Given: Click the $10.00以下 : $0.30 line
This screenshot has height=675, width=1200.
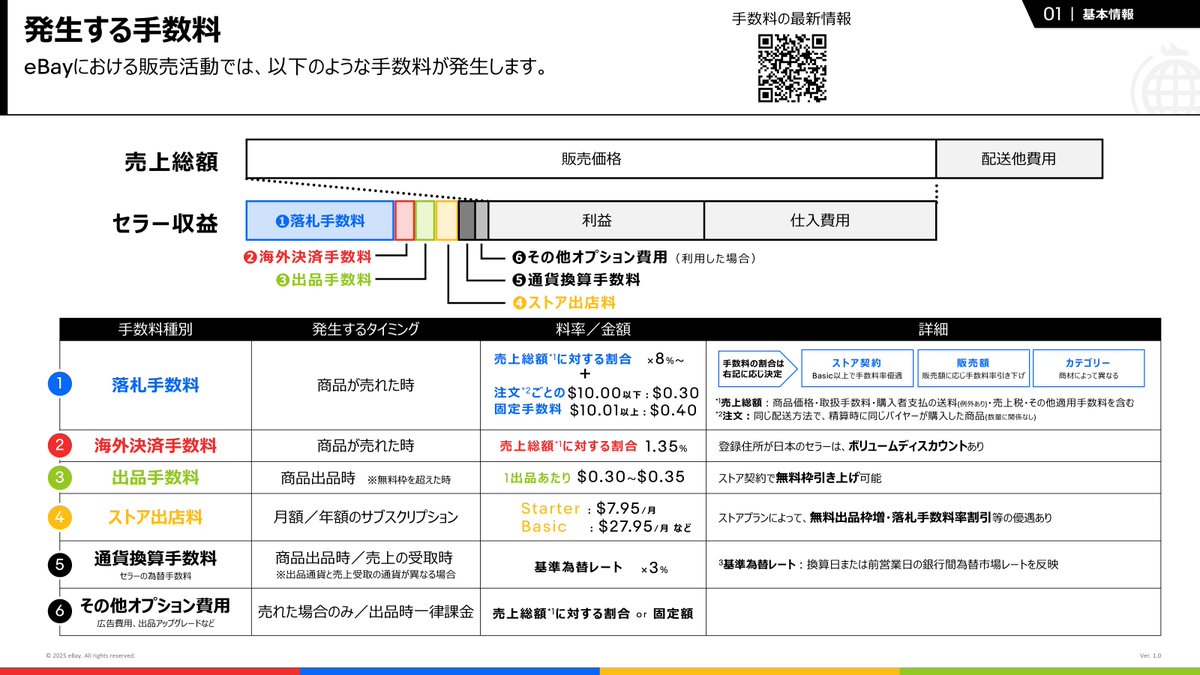Looking at the screenshot, I should pyautogui.click(x=634, y=392).
